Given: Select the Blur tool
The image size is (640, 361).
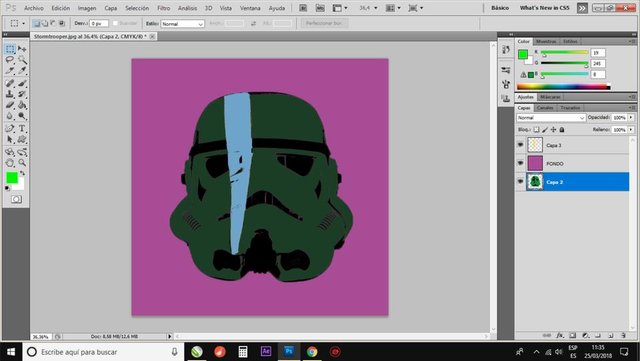Looking at the screenshot, I should (x=10, y=116).
